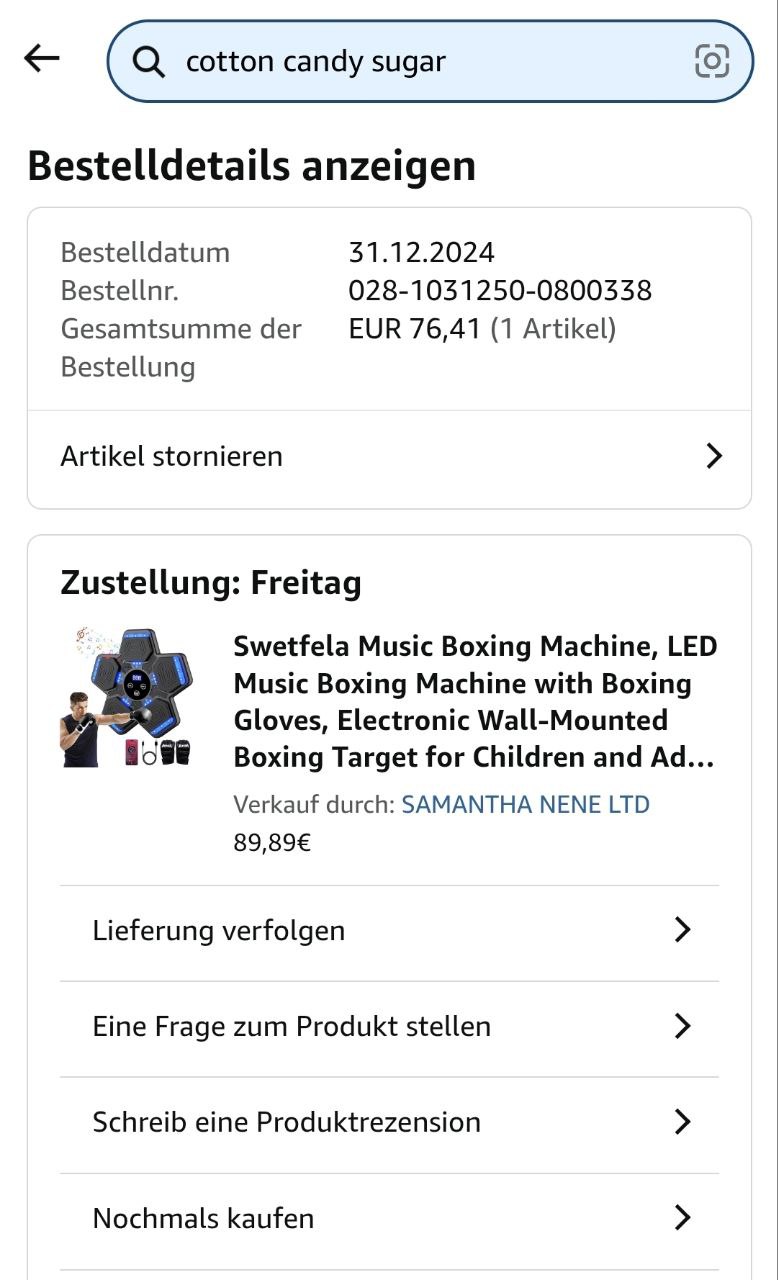Tap the back arrow icon
The image size is (778, 1280).
coord(42,59)
